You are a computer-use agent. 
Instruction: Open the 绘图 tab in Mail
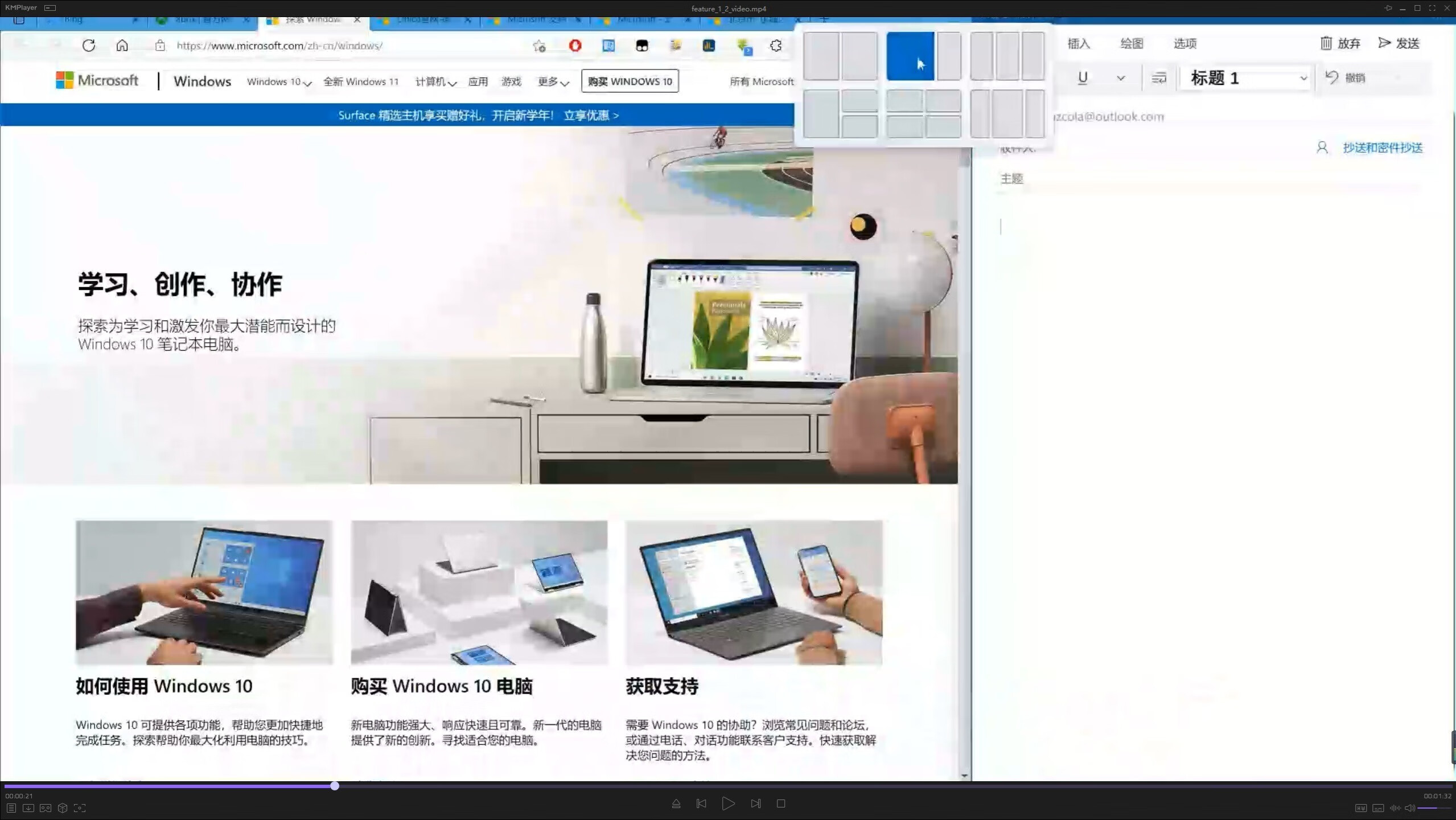click(1131, 43)
